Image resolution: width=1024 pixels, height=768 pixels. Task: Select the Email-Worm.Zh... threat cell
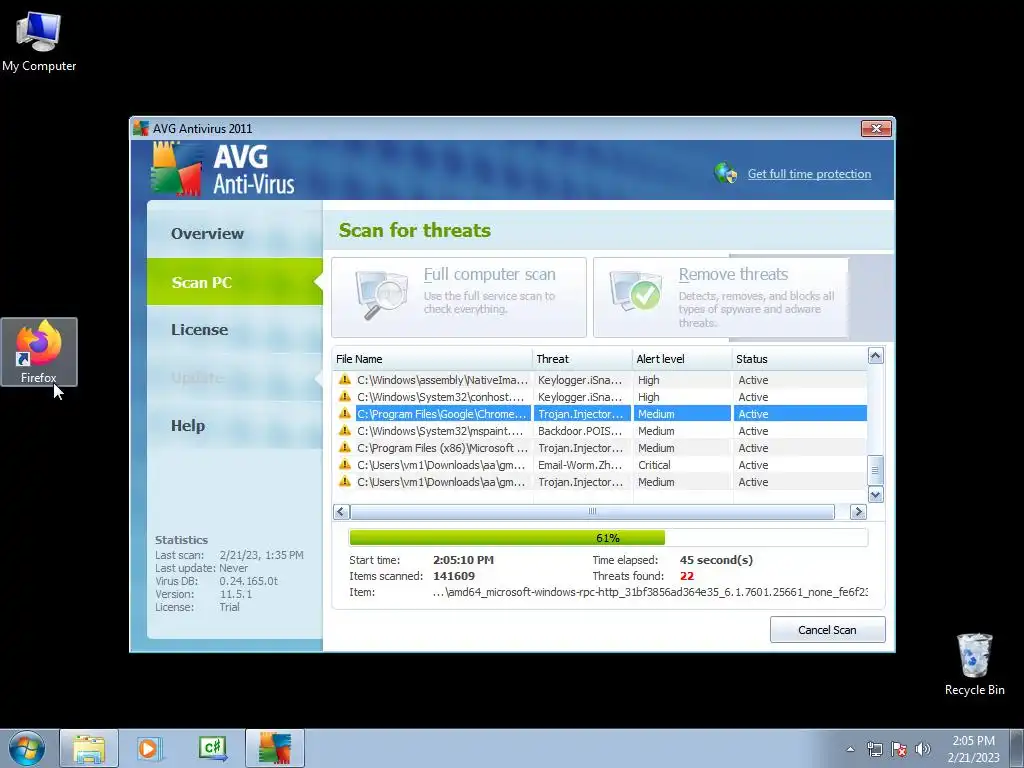(581, 465)
